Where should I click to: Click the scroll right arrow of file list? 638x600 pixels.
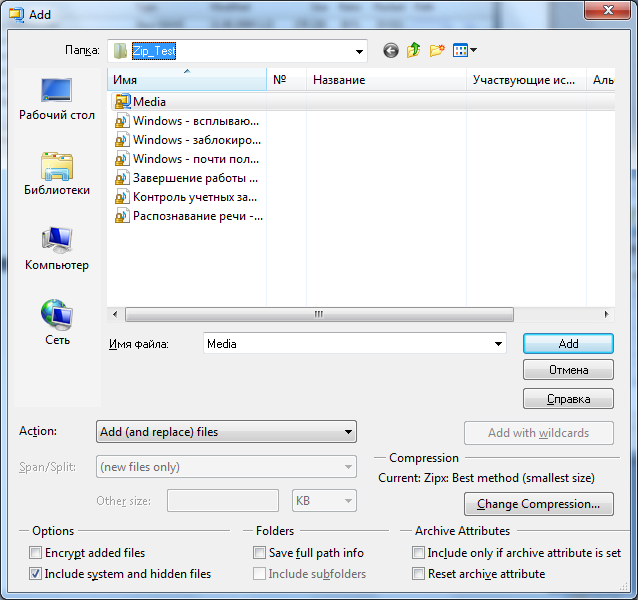pyautogui.click(x=606, y=314)
